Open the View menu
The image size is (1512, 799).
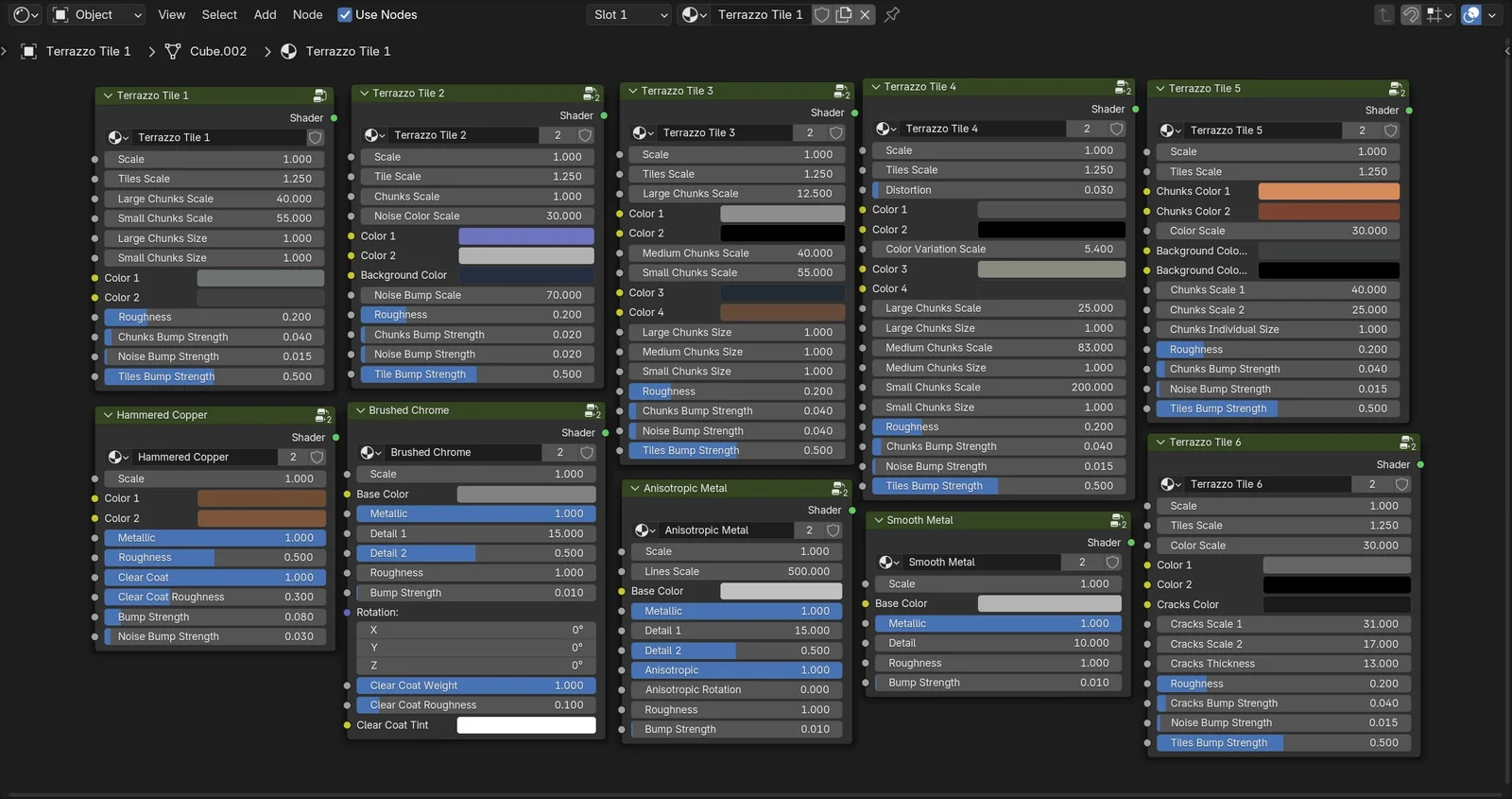click(172, 14)
